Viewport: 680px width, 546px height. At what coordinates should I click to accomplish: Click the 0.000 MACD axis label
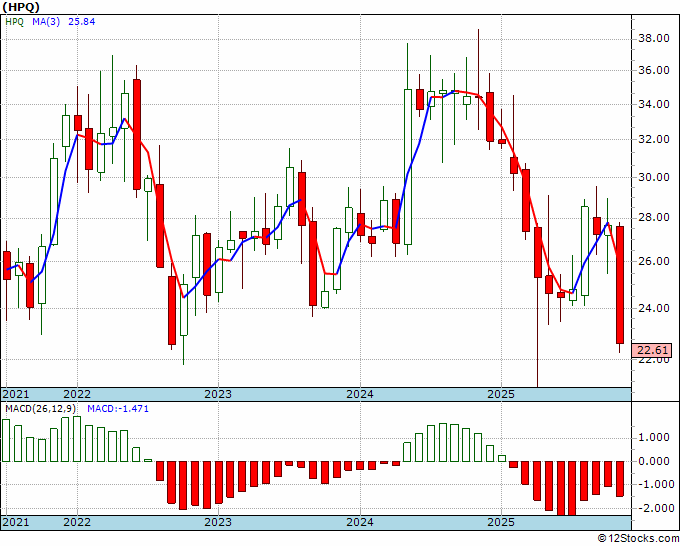pyautogui.click(x=653, y=461)
